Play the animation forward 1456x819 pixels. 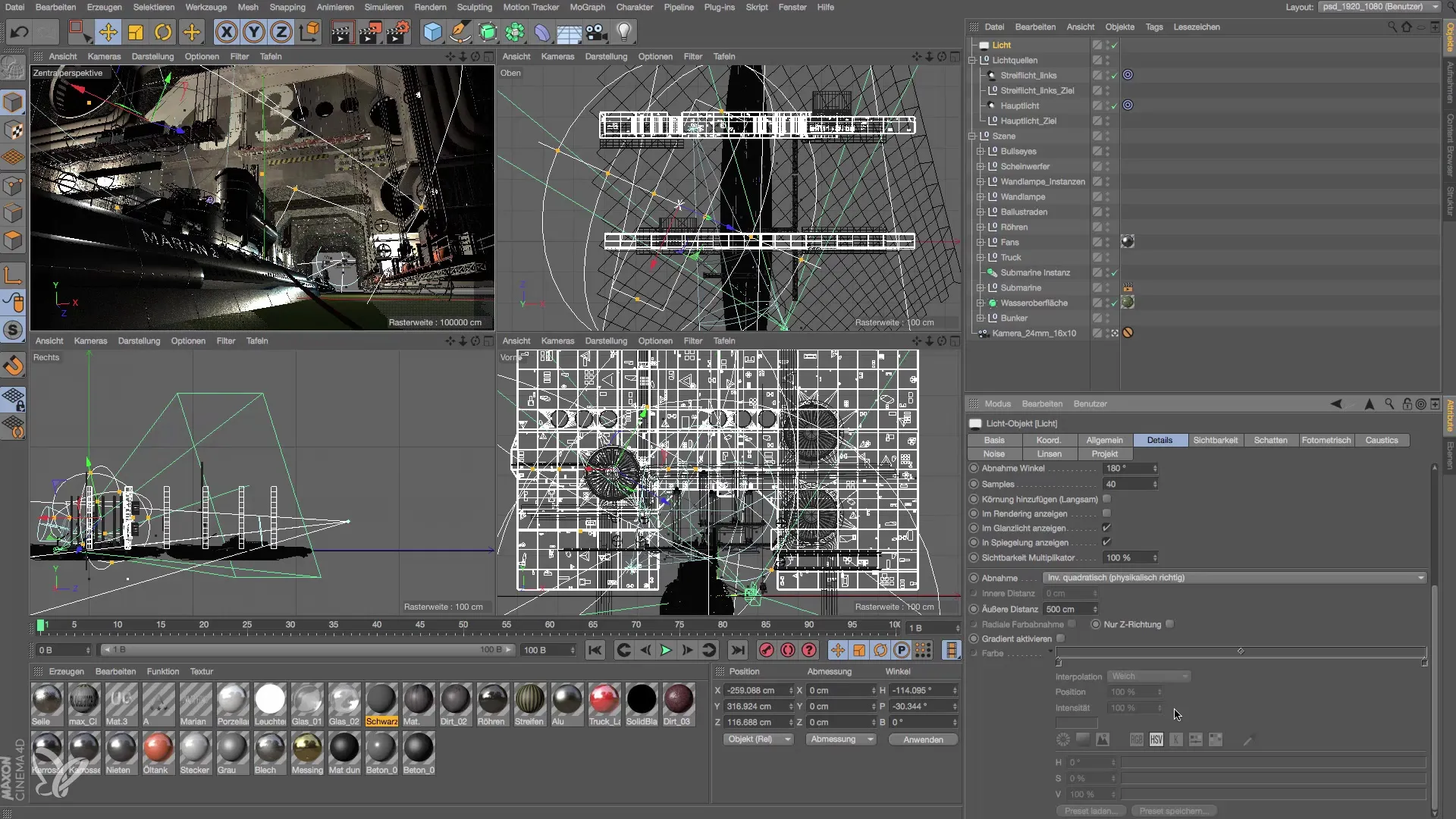[x=666, y=650]
